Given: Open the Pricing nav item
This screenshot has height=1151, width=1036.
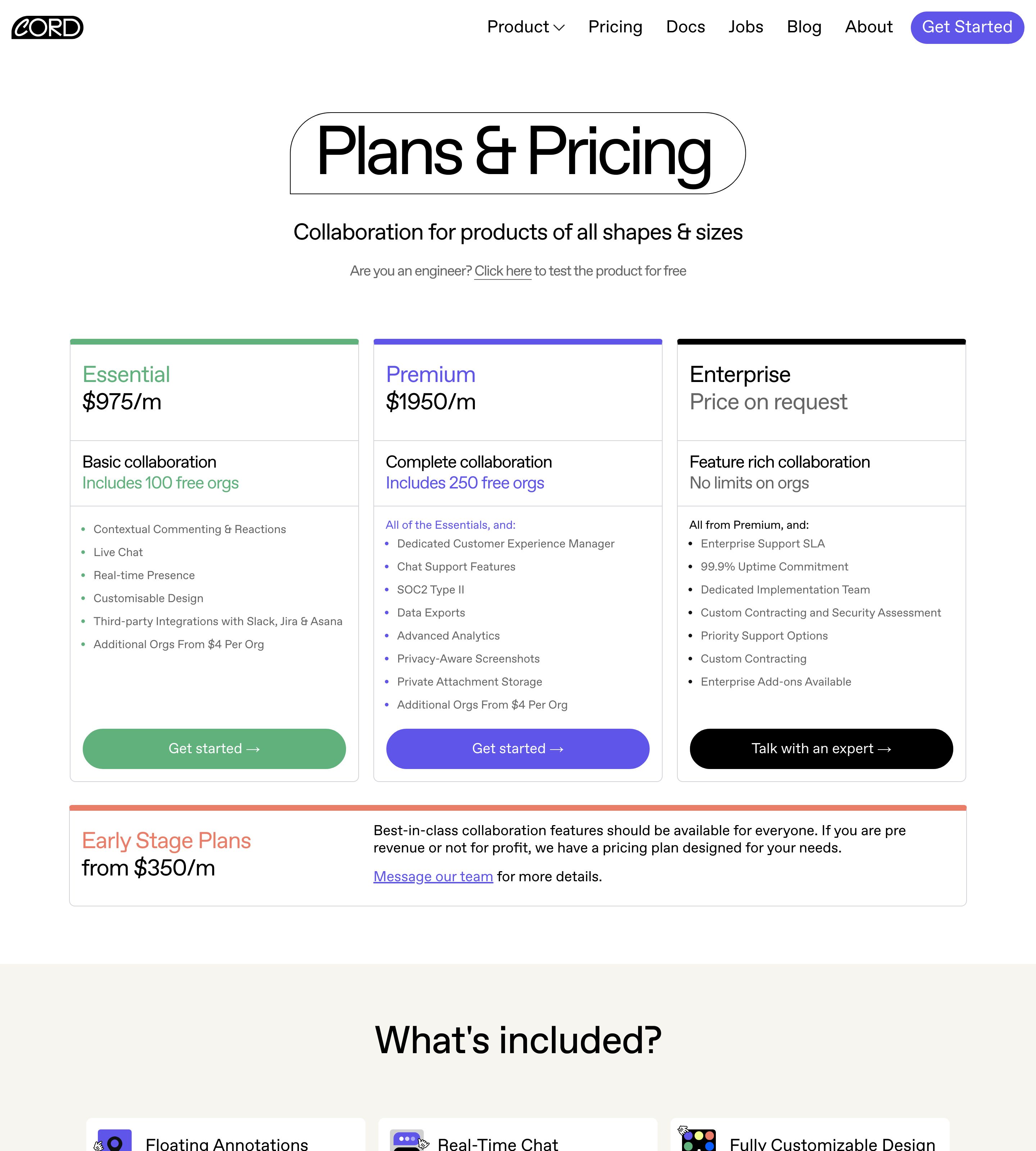Looking at the screenshot, I should coord(615,27).
